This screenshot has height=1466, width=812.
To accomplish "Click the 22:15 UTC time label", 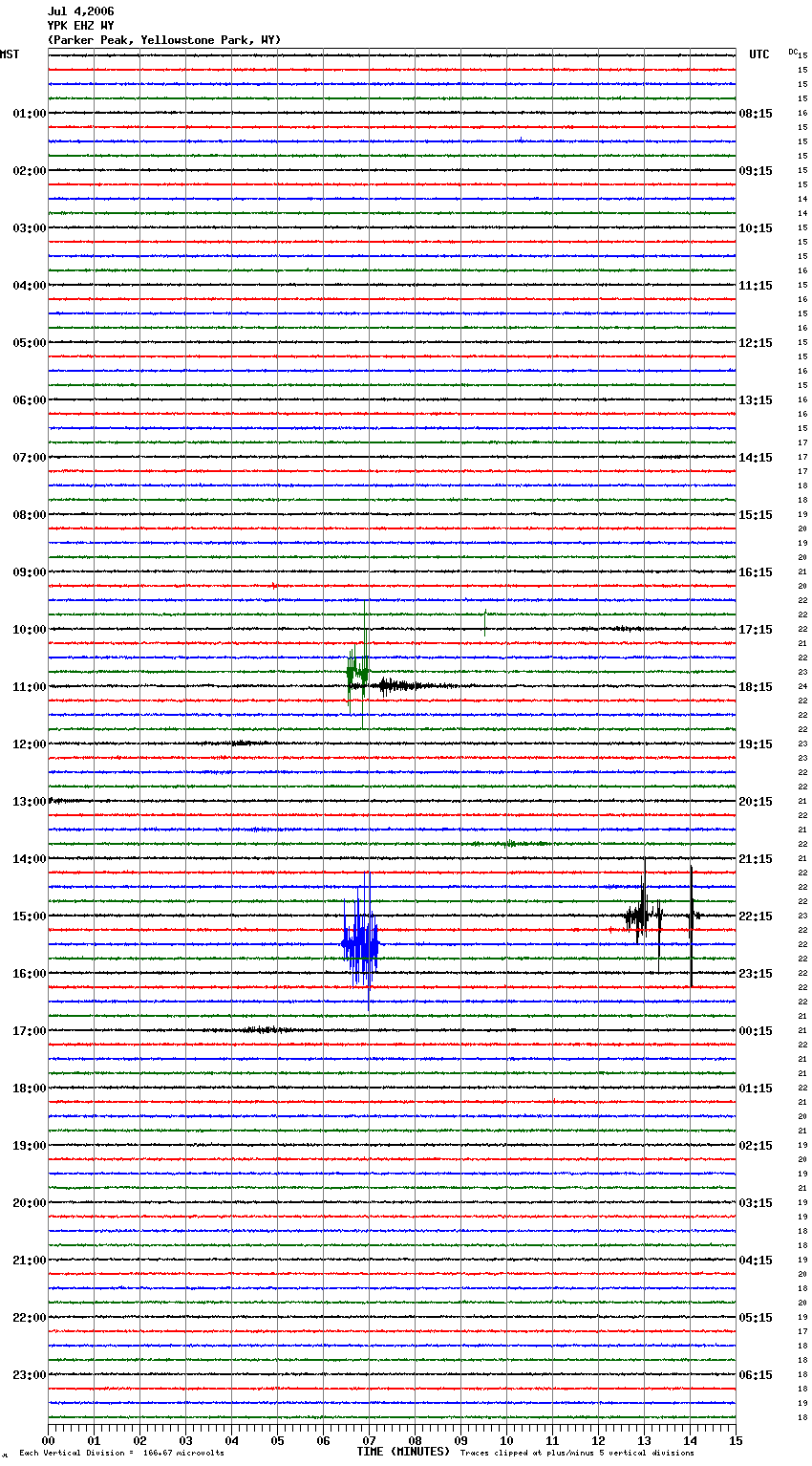I will click(x=756, y=916).
